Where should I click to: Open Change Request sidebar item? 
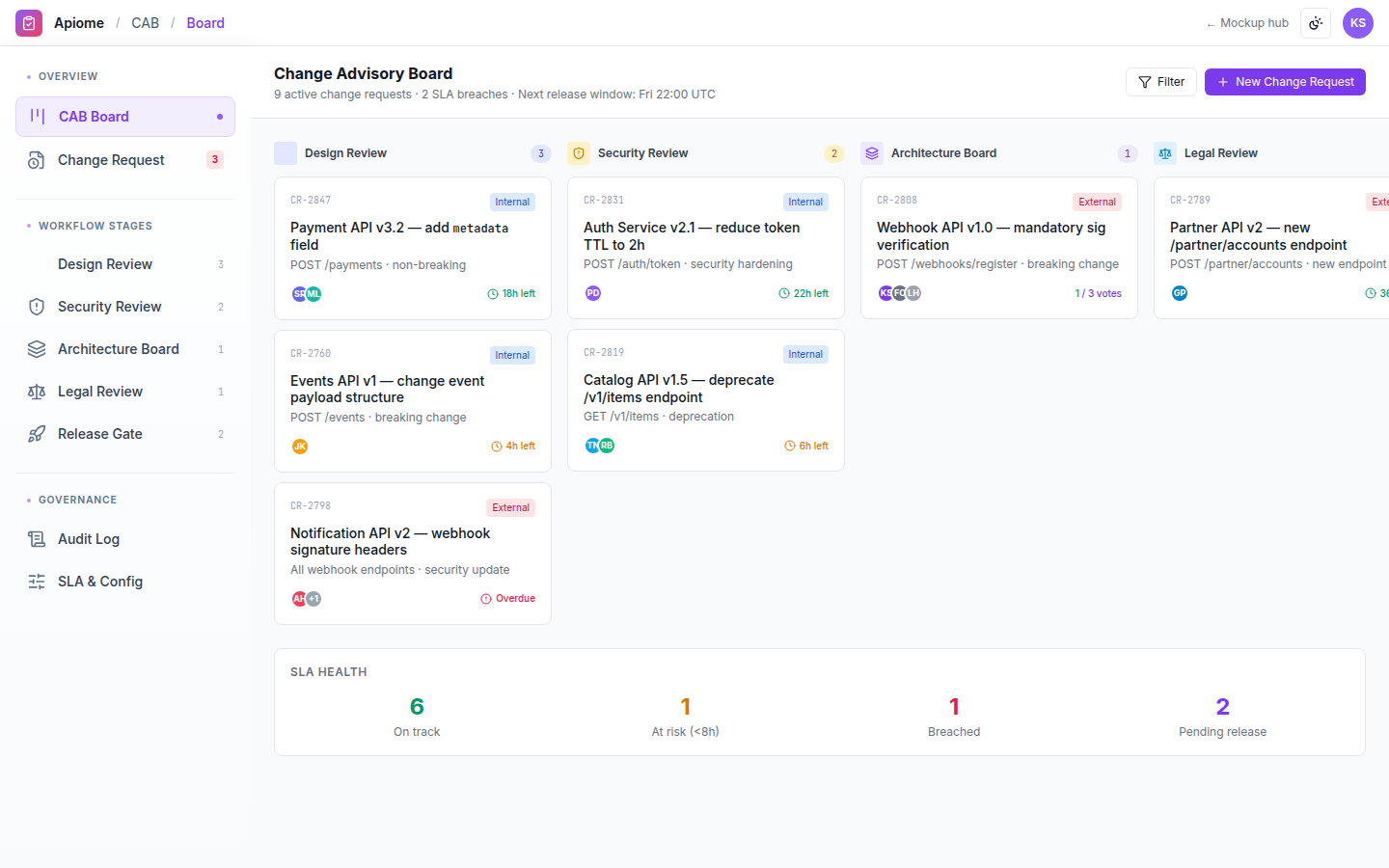coord(125,160)
